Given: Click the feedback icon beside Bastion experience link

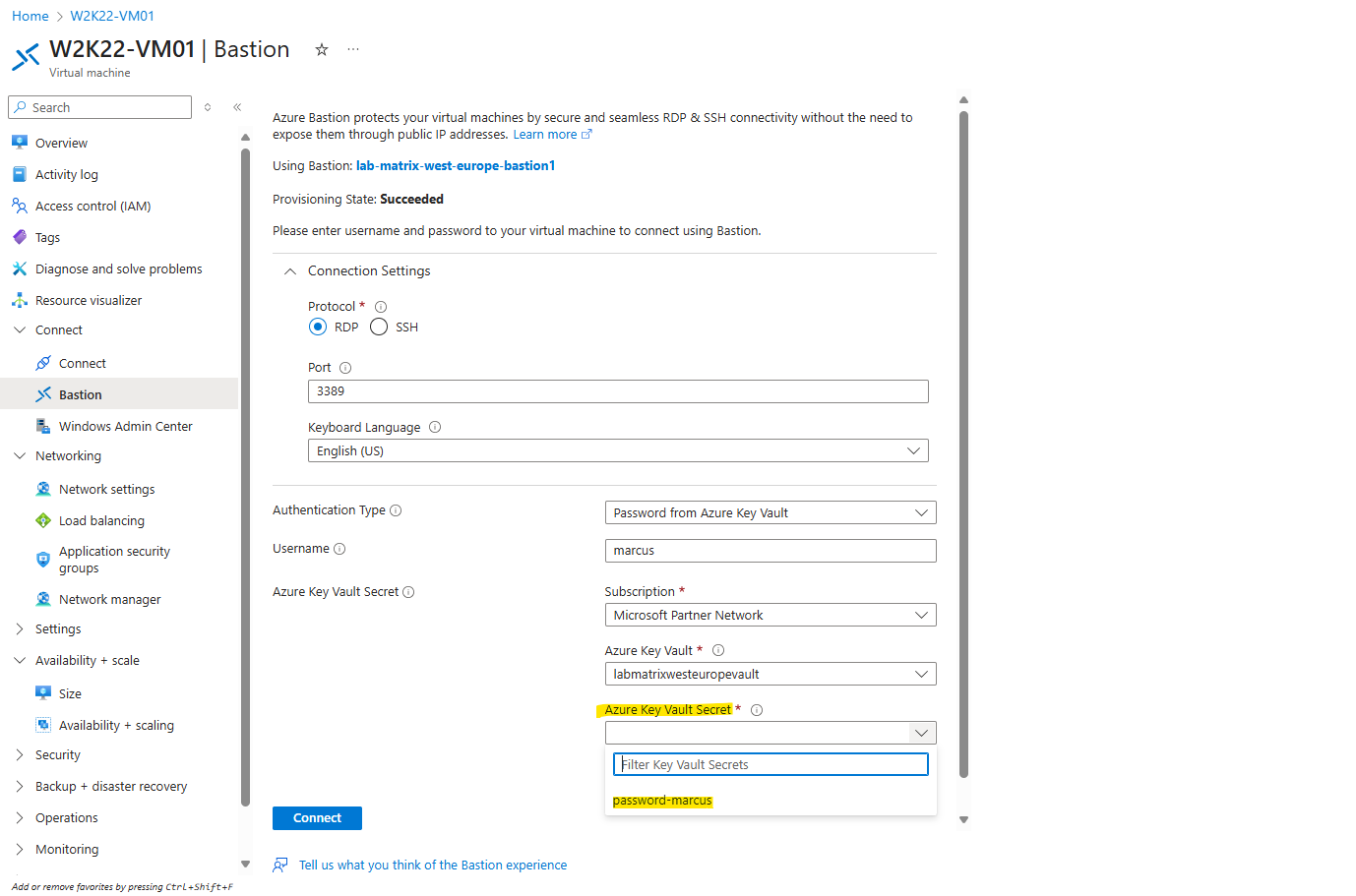Looking at the screenshot, I should click(280, 865).
